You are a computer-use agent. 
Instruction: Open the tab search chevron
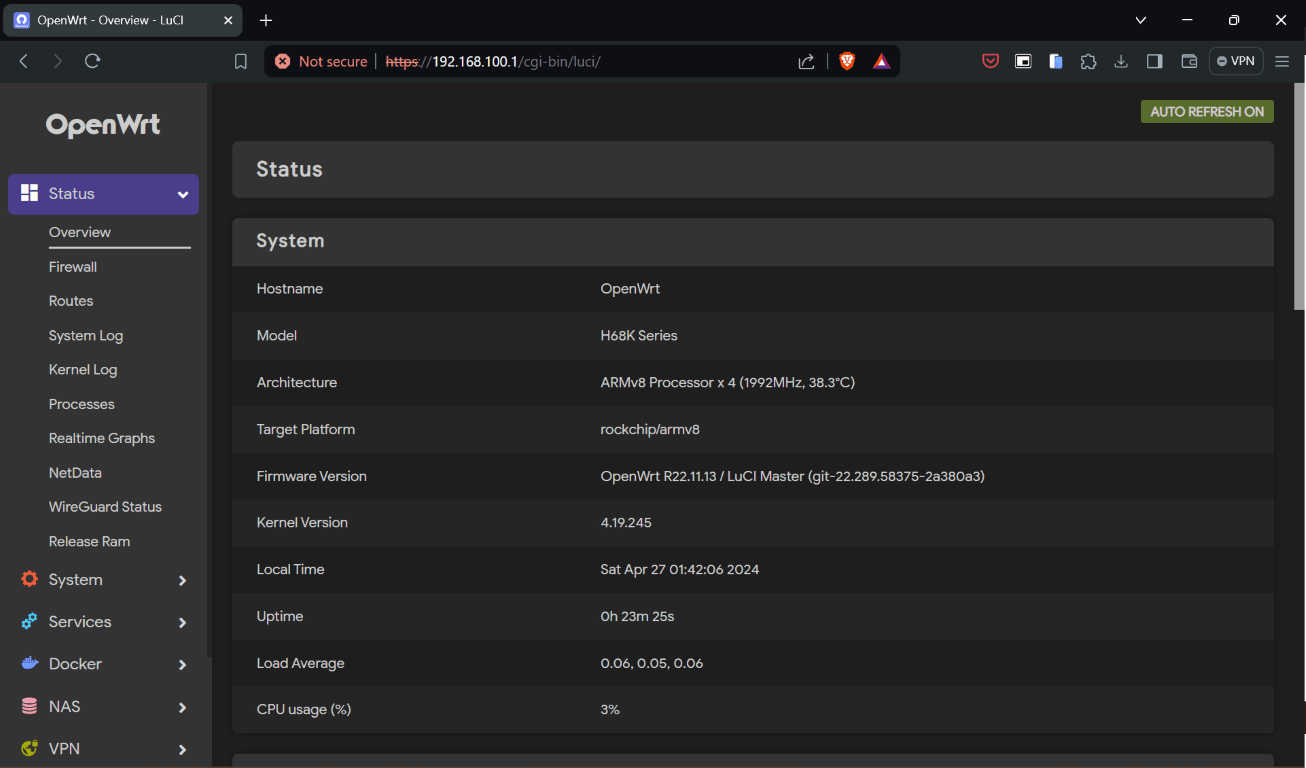[x=1141, y=20]
